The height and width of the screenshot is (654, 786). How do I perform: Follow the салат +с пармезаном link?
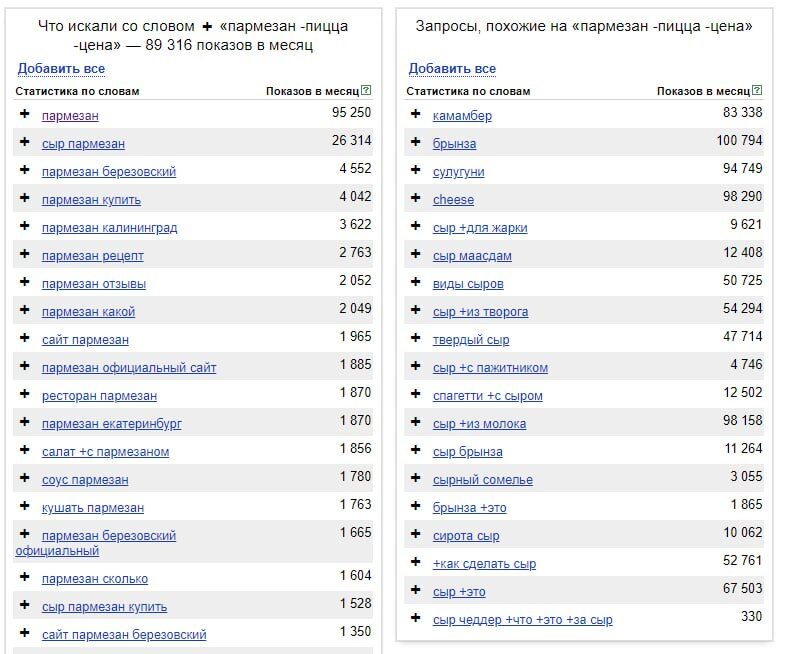(x=105, y=452)
